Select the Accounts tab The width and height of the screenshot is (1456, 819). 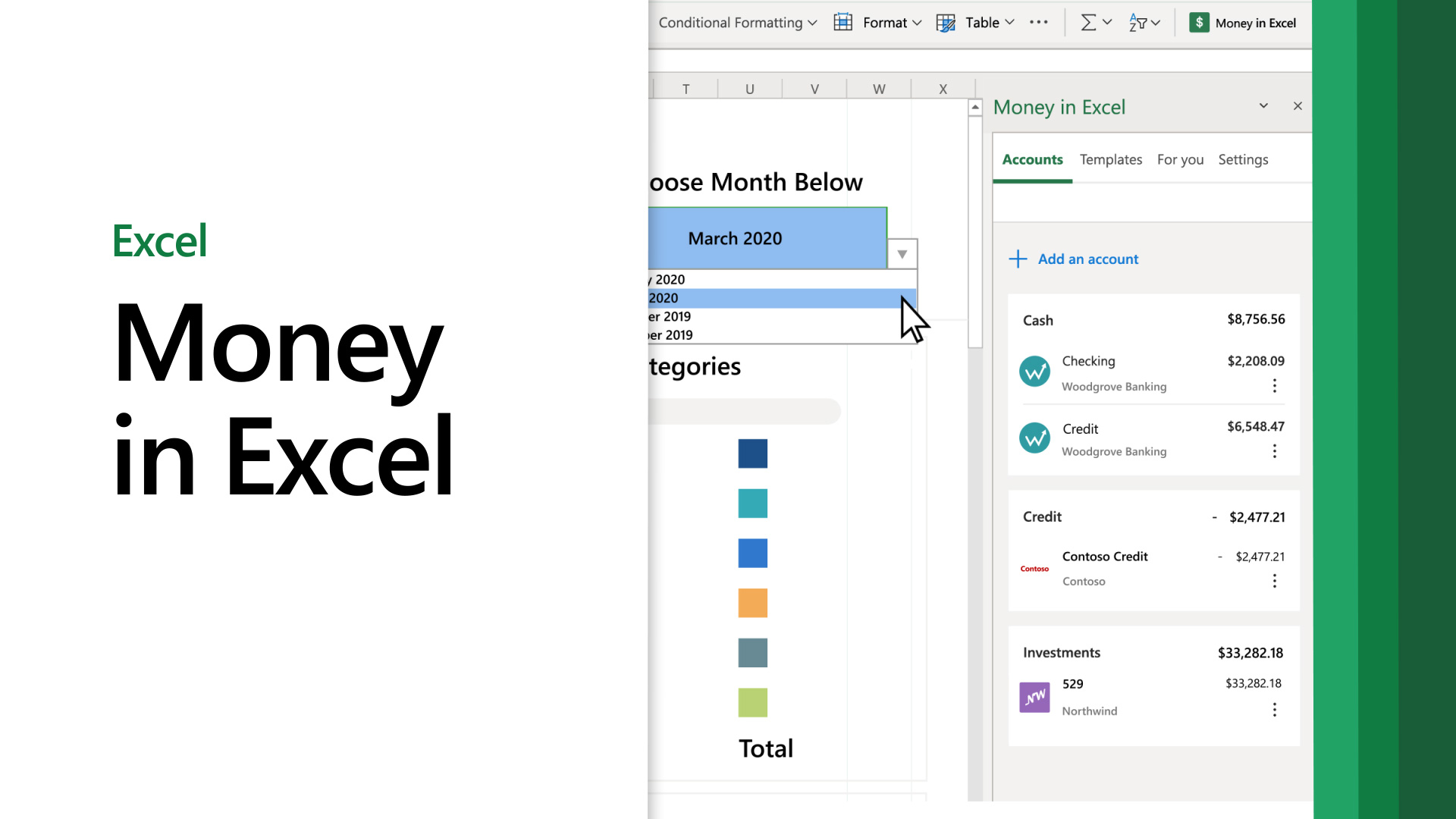point(1033,159)
